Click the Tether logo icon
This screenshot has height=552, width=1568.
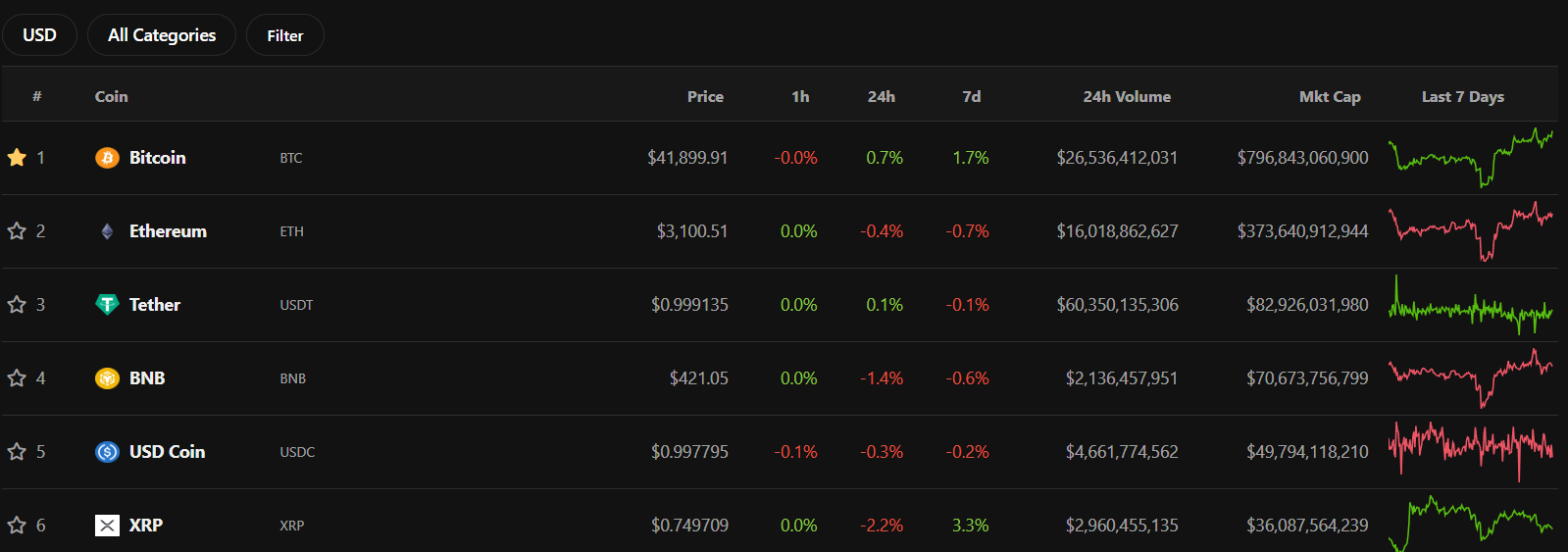click(x=107, y=305)
